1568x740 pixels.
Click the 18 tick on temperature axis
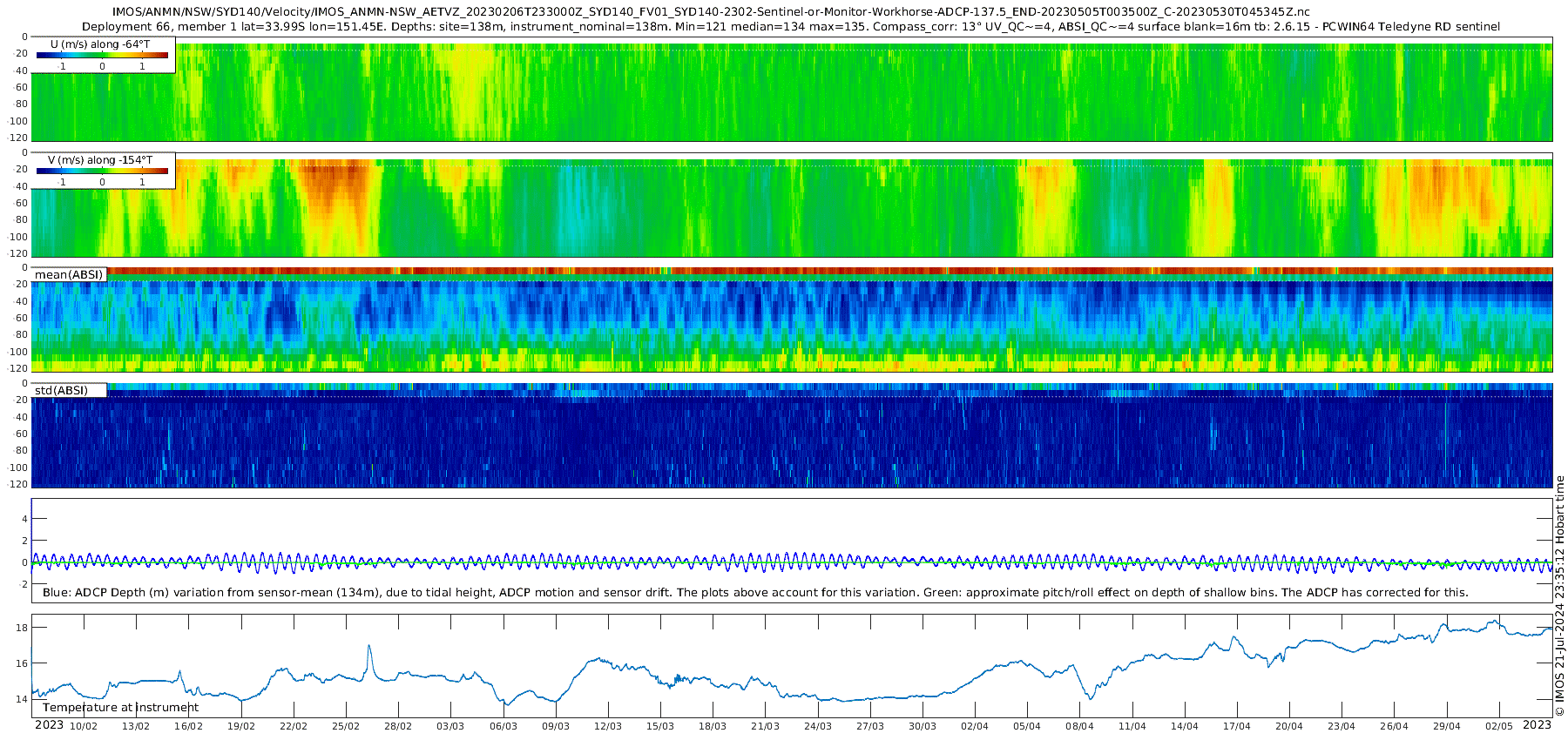(x=22, y=628)
